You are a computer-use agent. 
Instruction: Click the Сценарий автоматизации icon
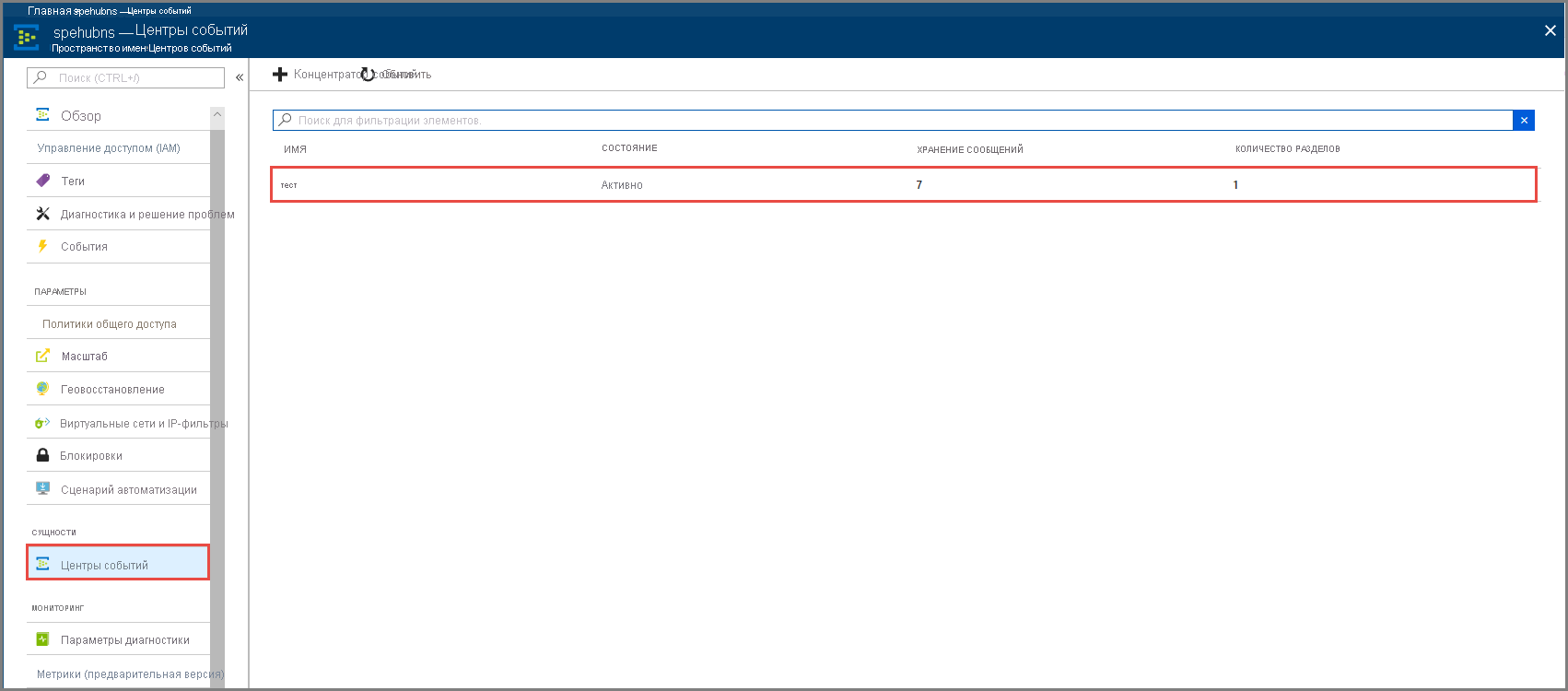pos(42,489)
